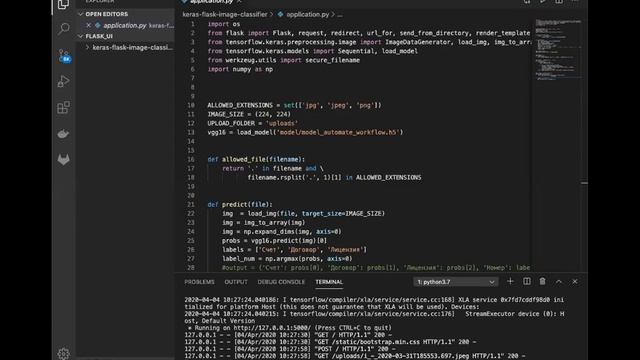The image size is (640, 360).
Task: Select terminal in '1: python3.7' dropdown
Action: [x=456, y=282]
